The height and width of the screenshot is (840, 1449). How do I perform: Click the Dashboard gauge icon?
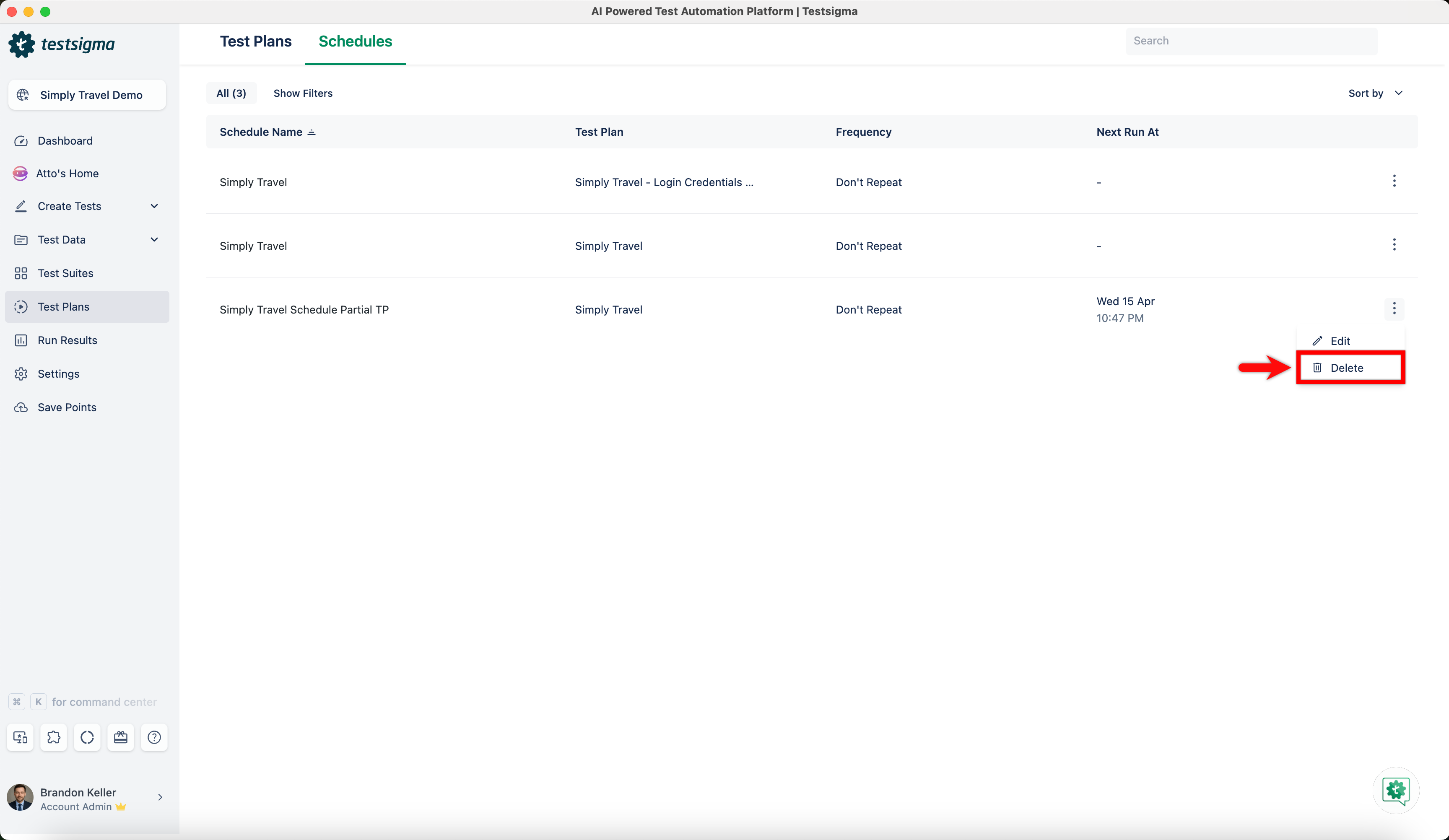pos(21,141)
